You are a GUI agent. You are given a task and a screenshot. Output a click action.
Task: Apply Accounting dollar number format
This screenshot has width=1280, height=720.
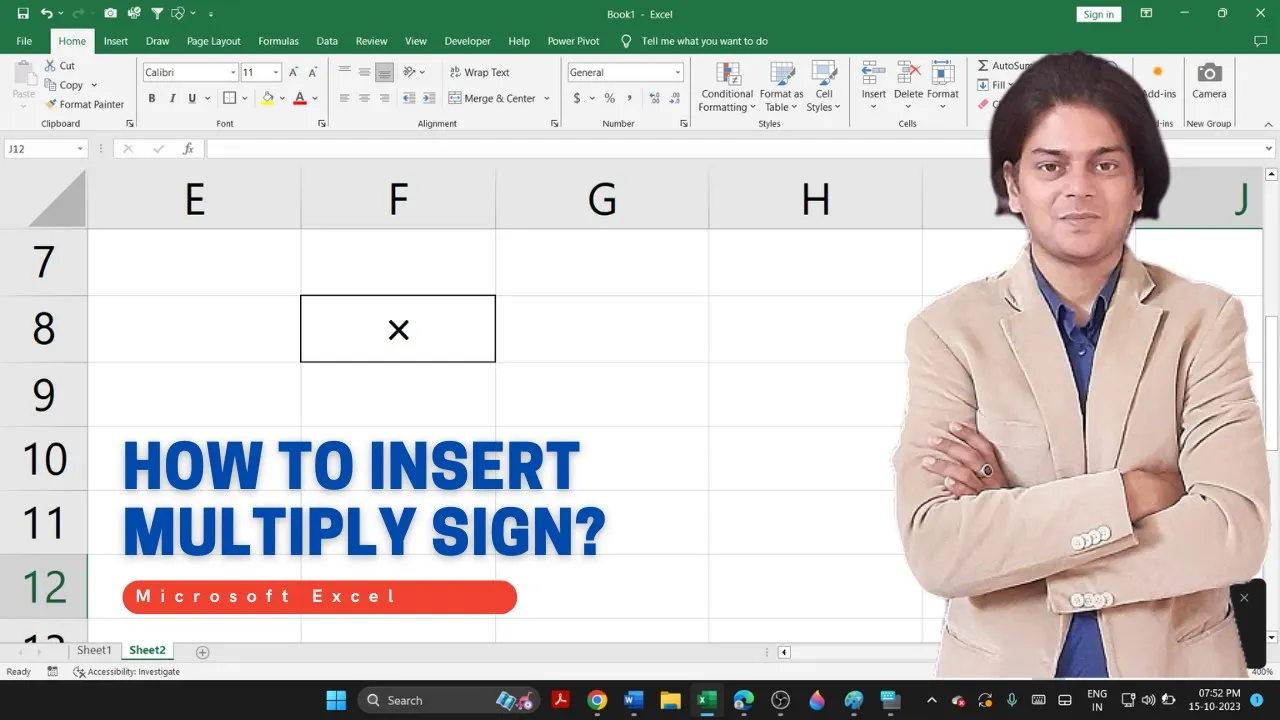[577, 98]
